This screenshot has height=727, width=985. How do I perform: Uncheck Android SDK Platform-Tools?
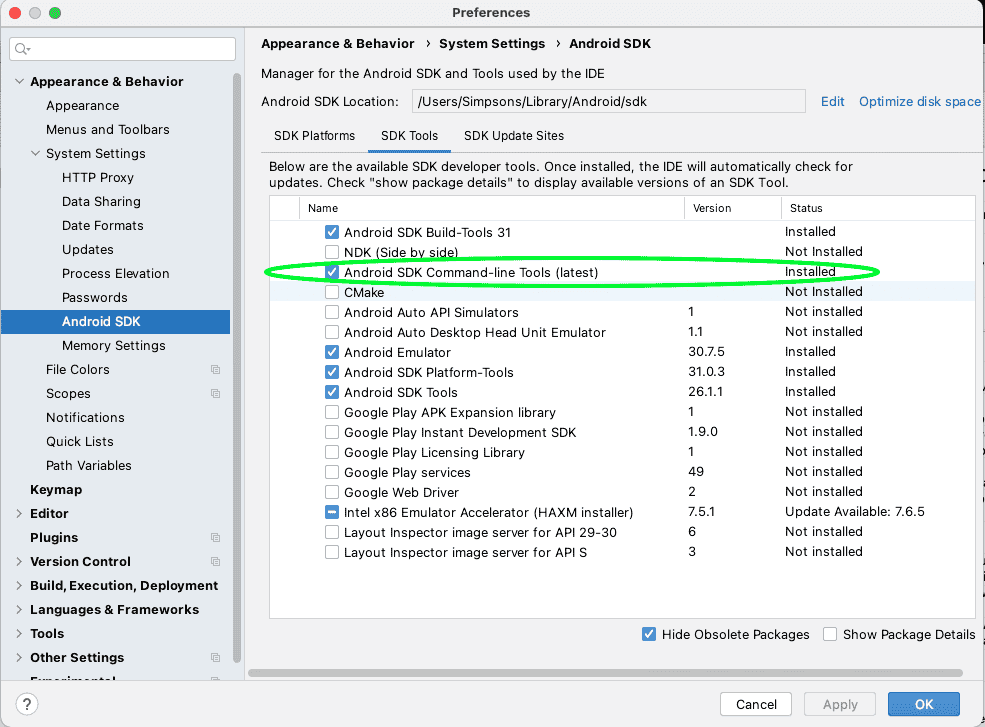point(332,372)
